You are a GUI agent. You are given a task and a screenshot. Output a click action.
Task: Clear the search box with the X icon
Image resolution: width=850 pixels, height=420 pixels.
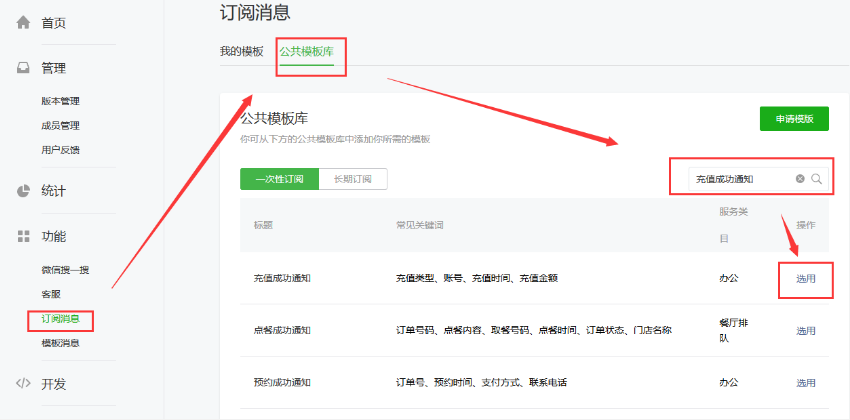point(800,179)
